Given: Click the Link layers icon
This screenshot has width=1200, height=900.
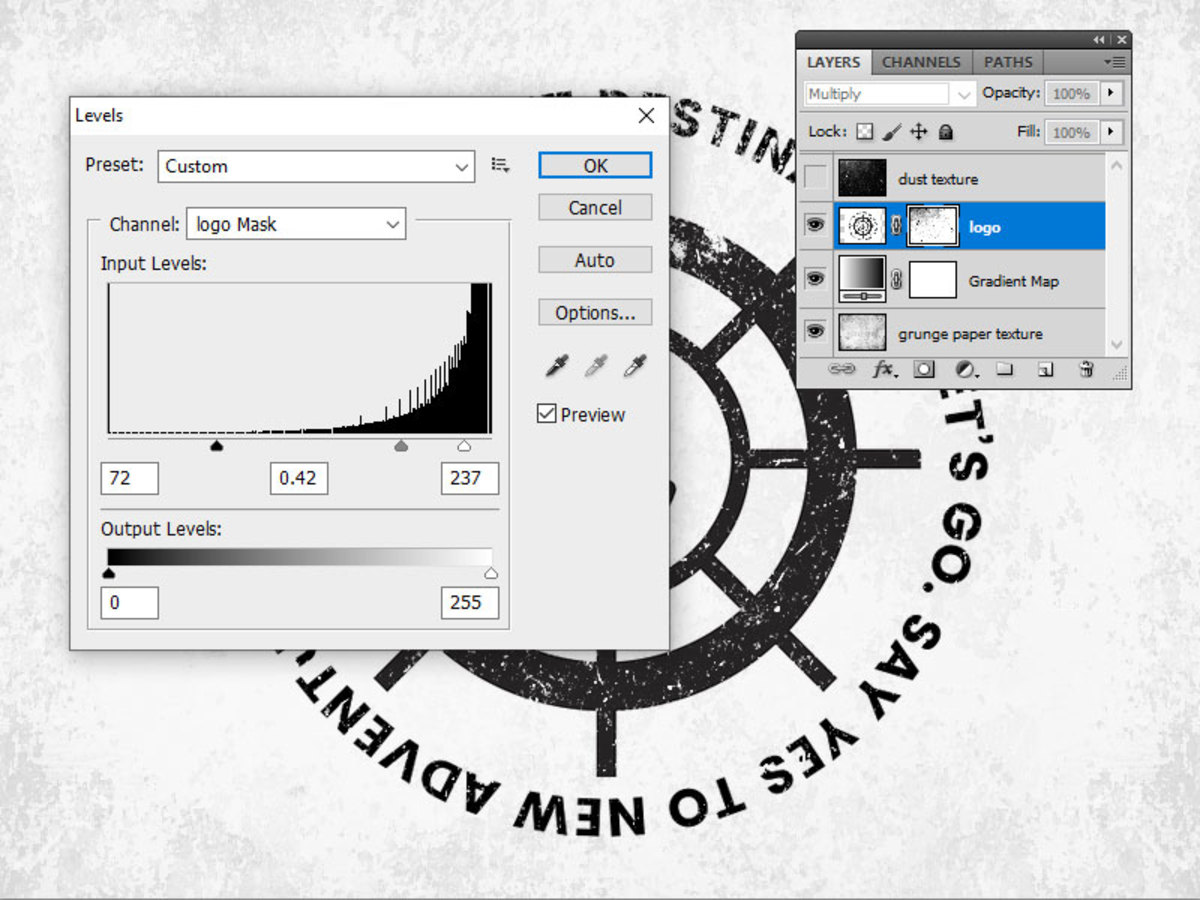Looking at the screenshot, I should pos(843,370).
